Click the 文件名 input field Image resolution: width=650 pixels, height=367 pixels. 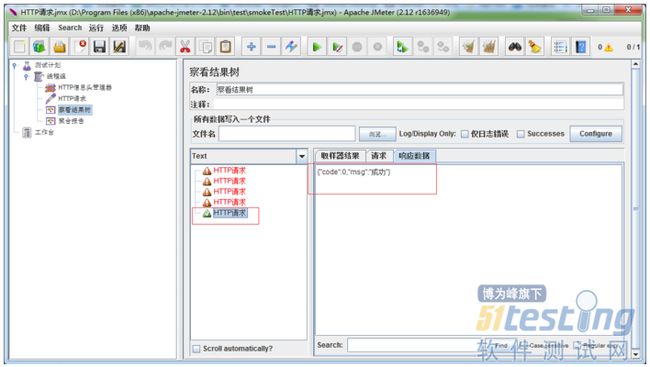point(287,134)
